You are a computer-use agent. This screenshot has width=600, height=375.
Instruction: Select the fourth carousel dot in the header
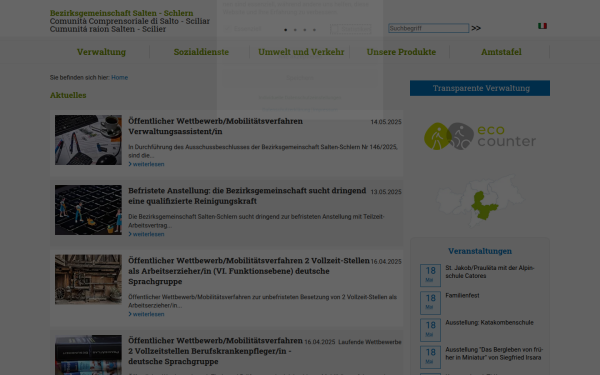pyautogui.click(x=314, y=30)
